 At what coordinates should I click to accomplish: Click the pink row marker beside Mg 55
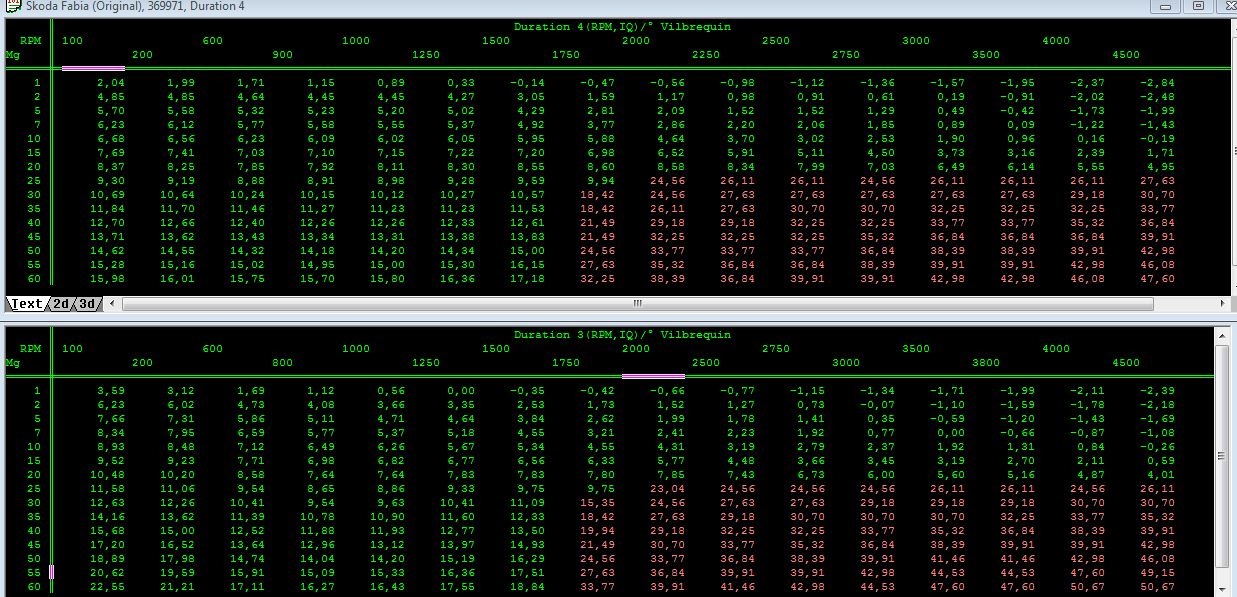pyautogui.click(x=50, y=573)
